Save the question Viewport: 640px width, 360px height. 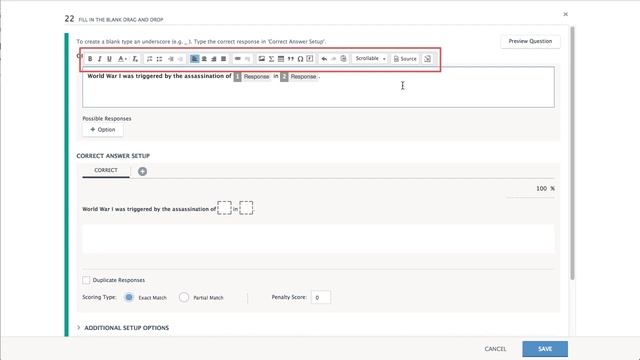pyautogui.click(x=545, y=349)
